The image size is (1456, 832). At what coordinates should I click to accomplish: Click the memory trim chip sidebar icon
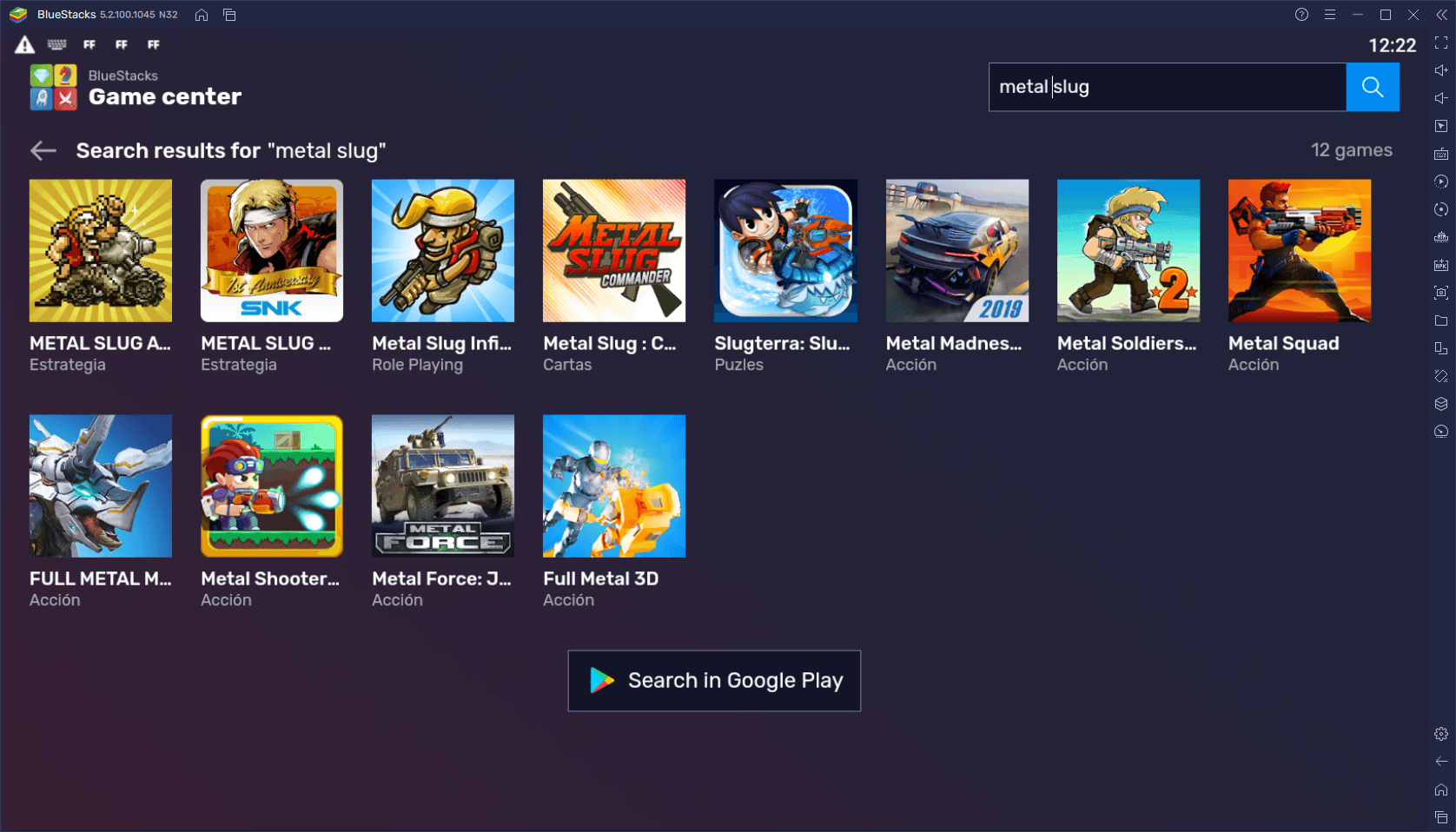[x=1441, y=237]
